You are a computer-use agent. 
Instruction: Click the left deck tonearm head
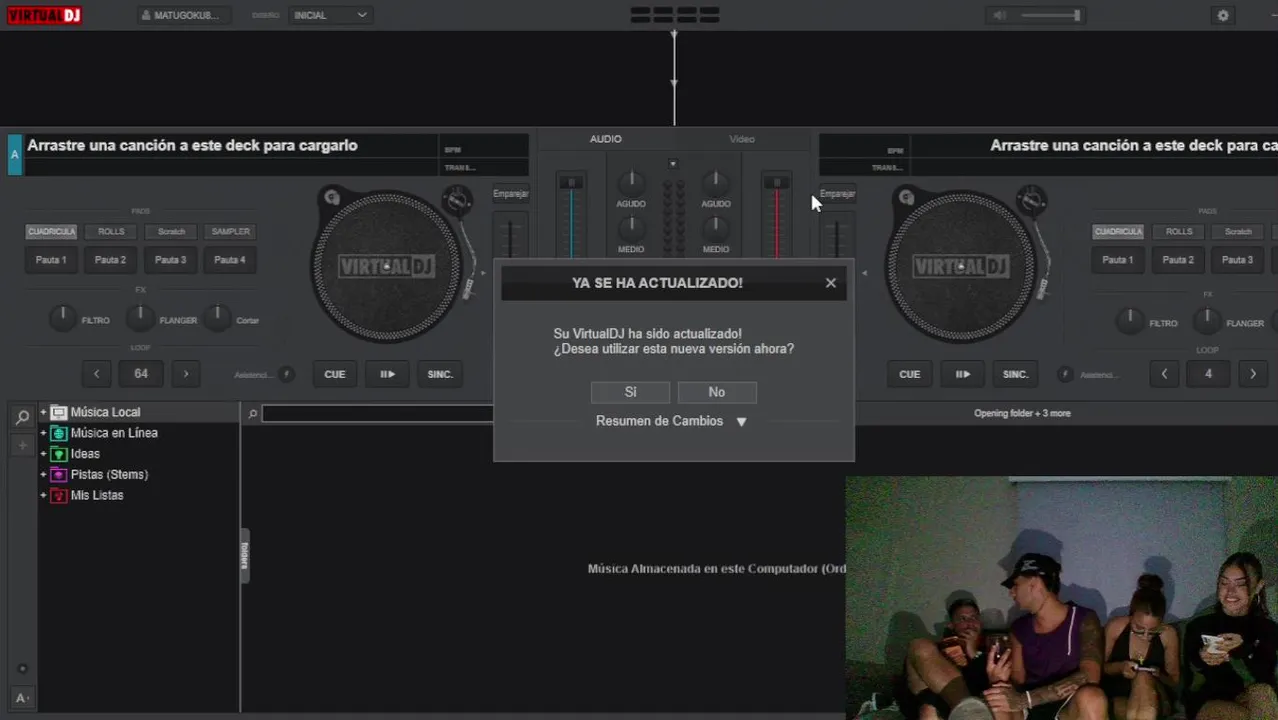coord(466,290)
